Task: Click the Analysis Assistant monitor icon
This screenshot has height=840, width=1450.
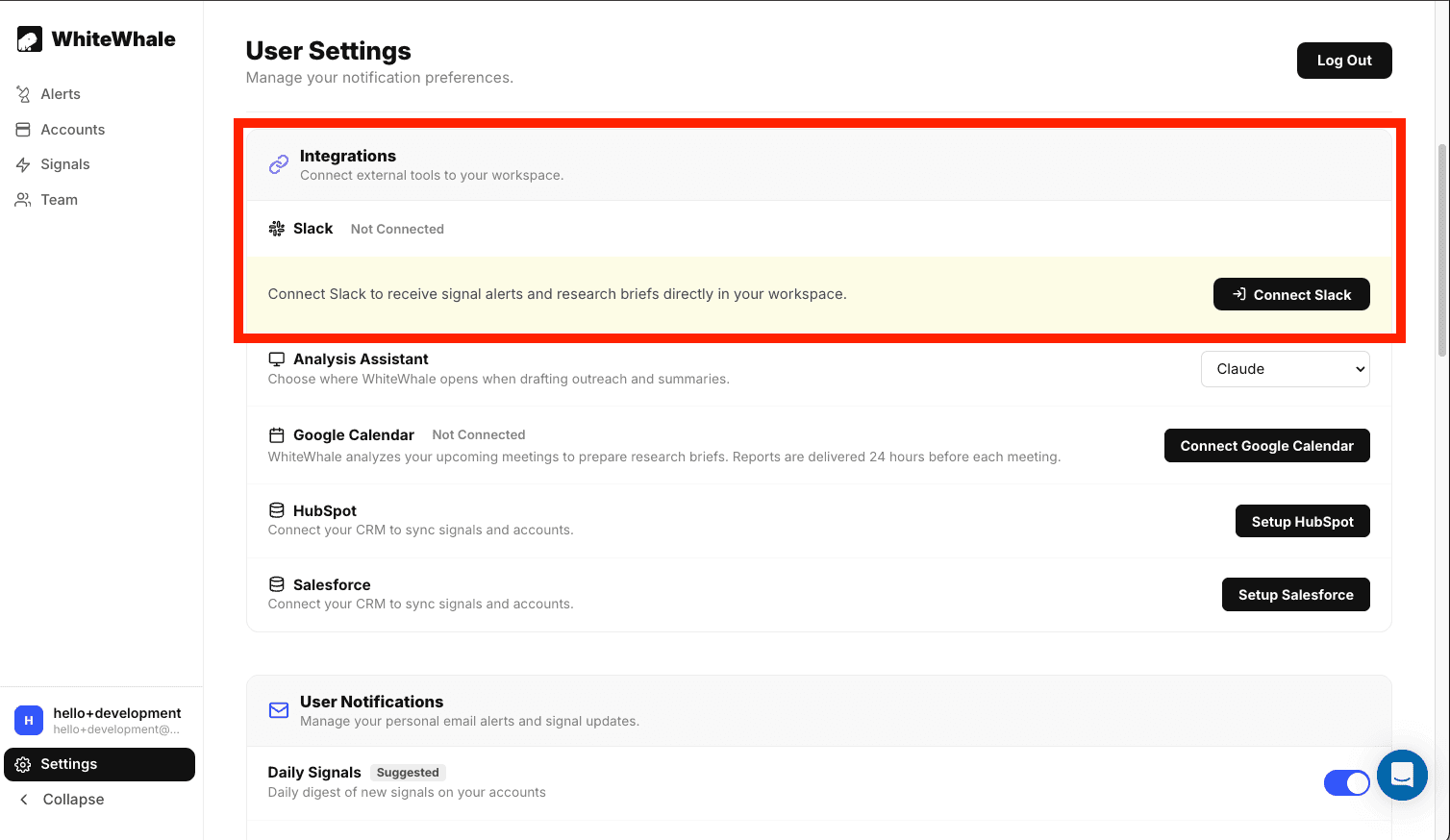Action: [277, 359]
